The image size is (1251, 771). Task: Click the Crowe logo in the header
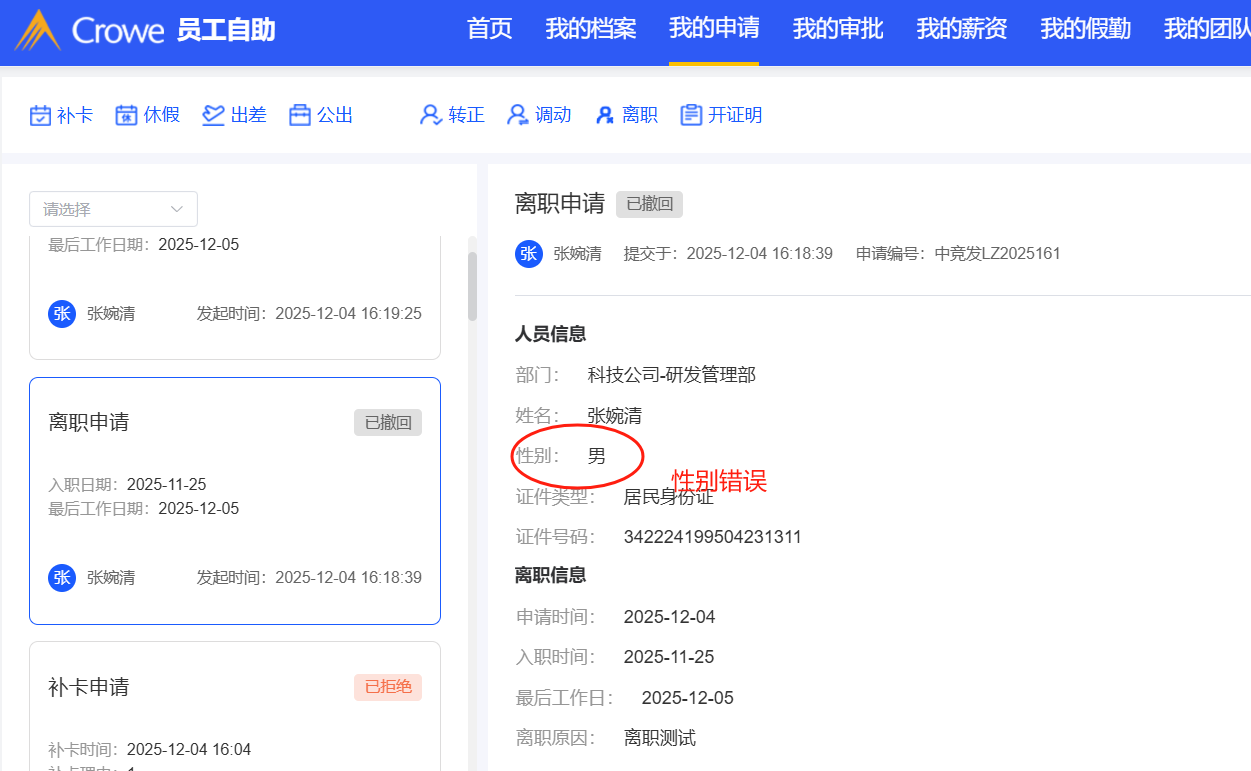tap(90, 30)
